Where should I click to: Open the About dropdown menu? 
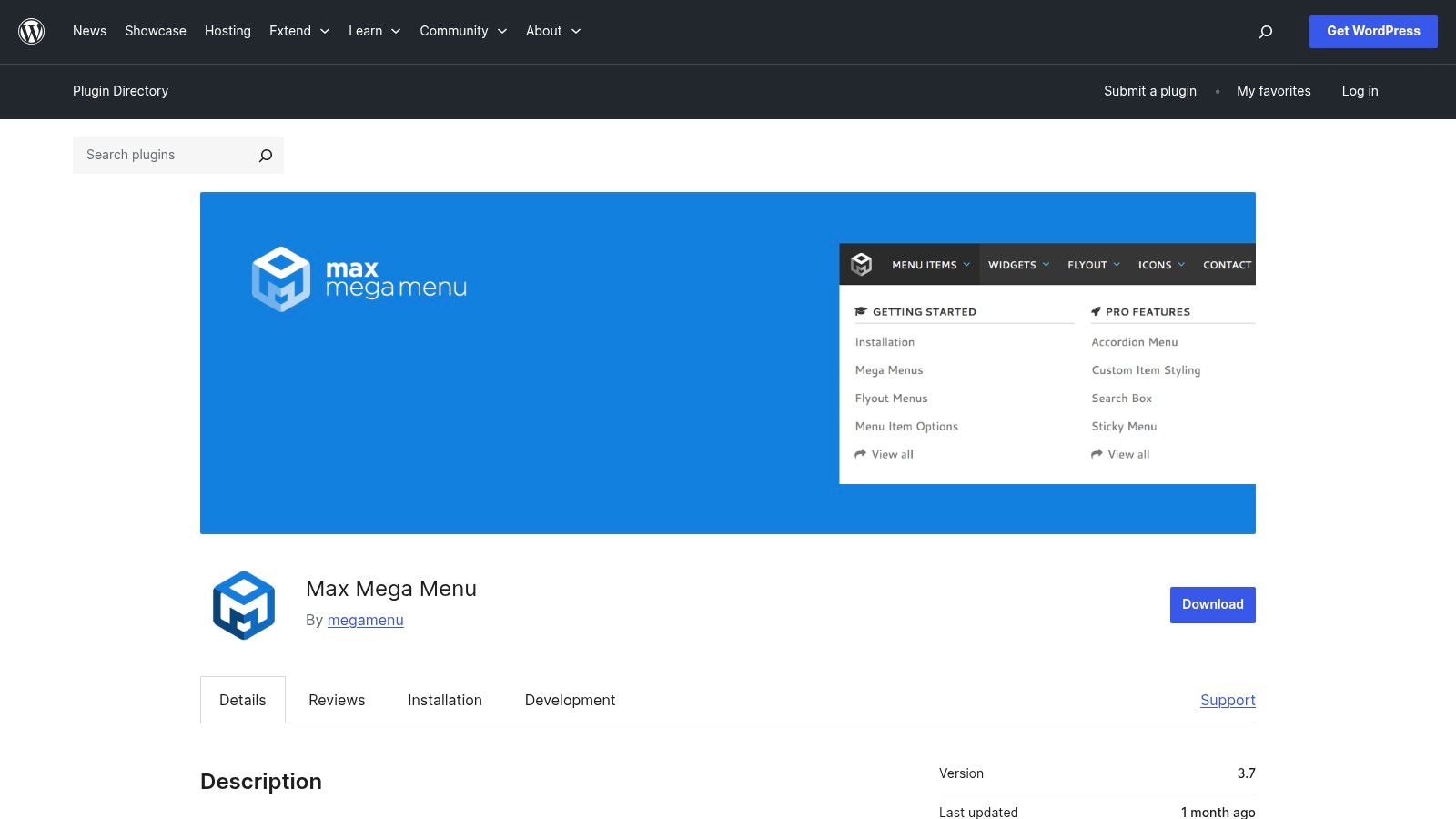pos(552,30)
